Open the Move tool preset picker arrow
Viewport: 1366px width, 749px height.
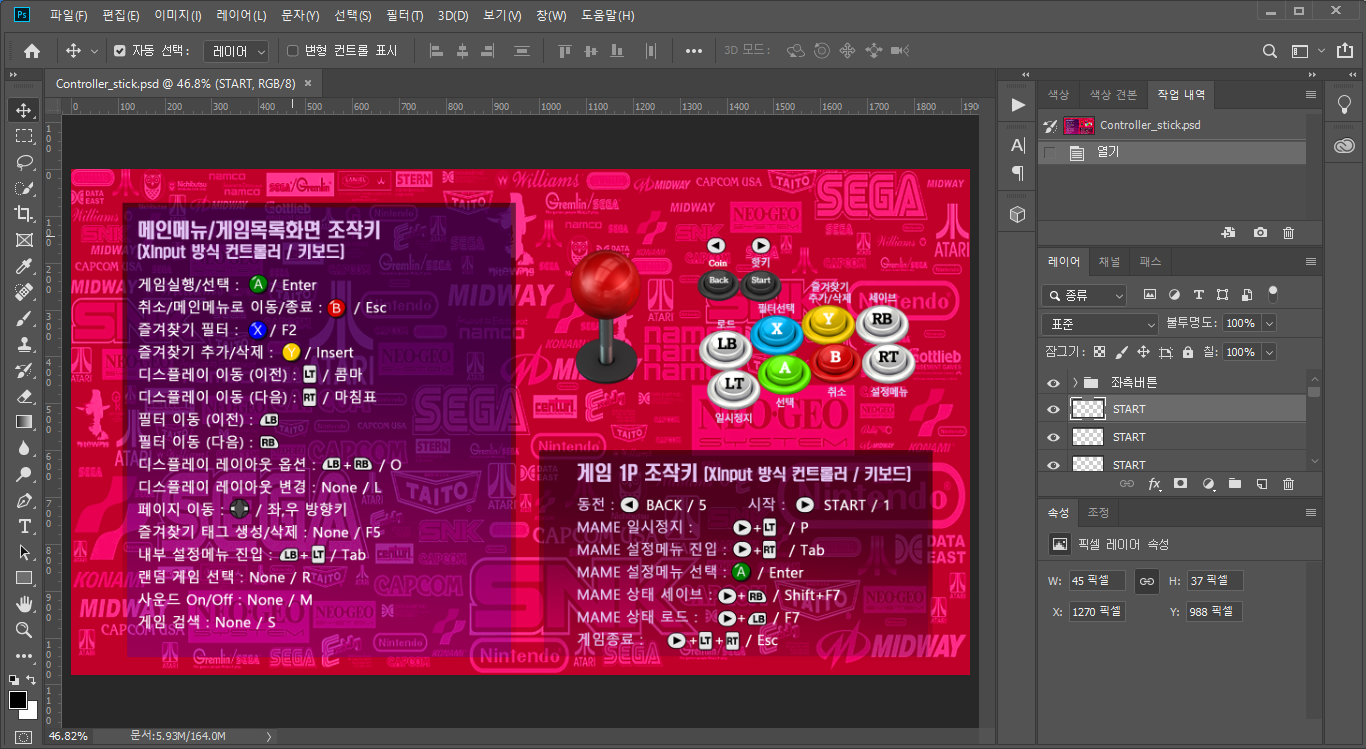pyautogui.click(x=95, y=51)
